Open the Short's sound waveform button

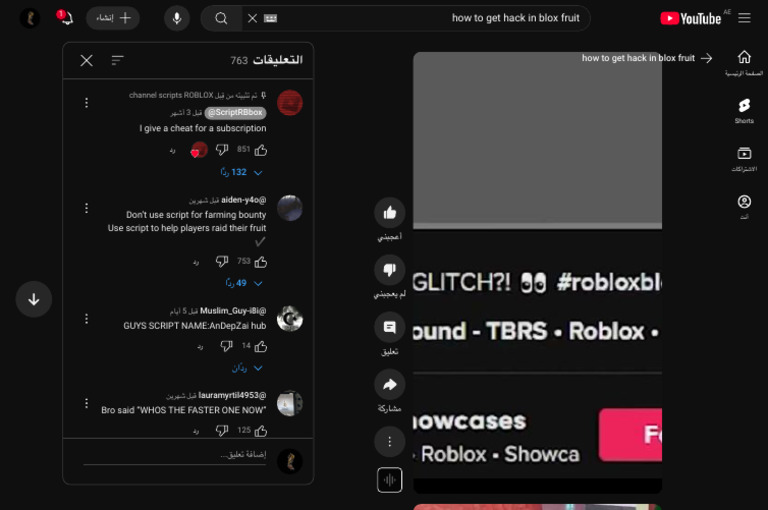pyautogui.click(x=390, y=480)
